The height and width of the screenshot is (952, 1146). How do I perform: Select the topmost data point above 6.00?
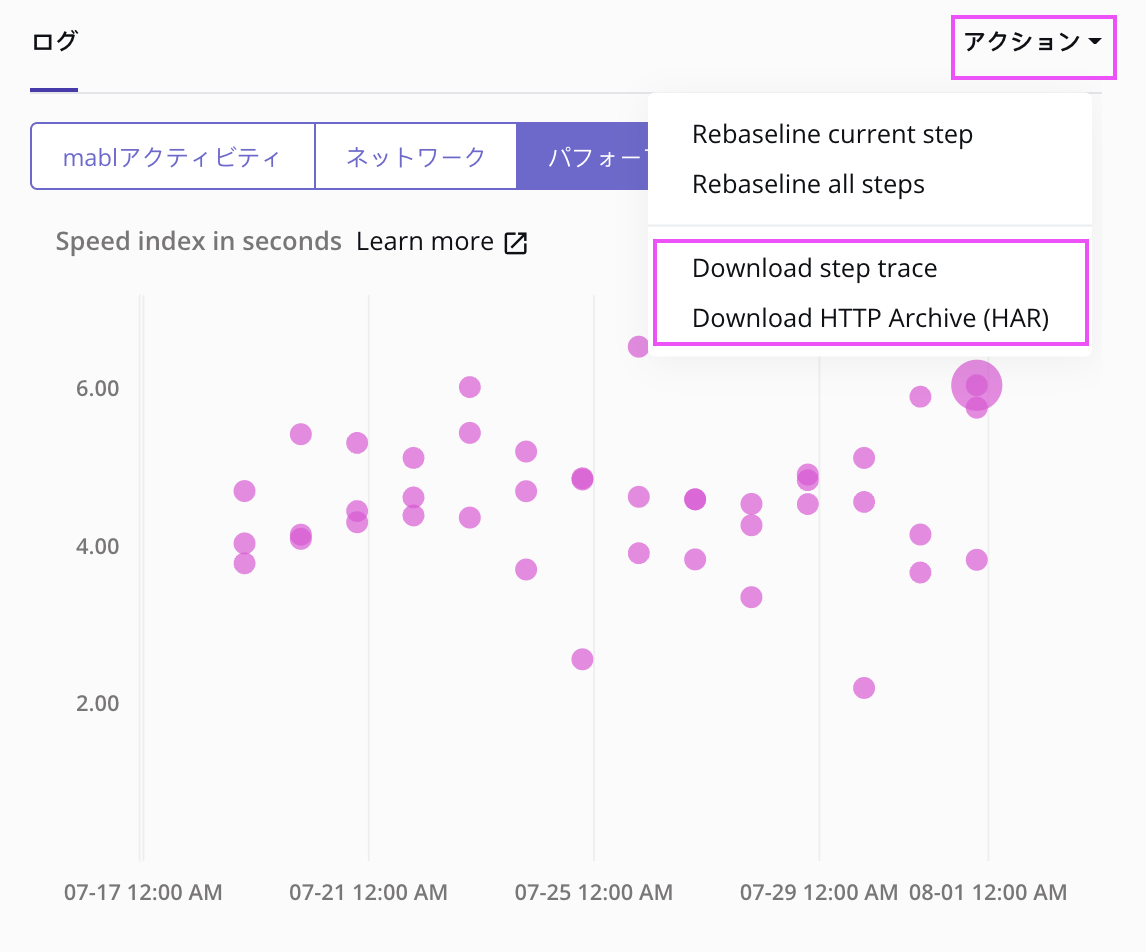pos(638,346)
